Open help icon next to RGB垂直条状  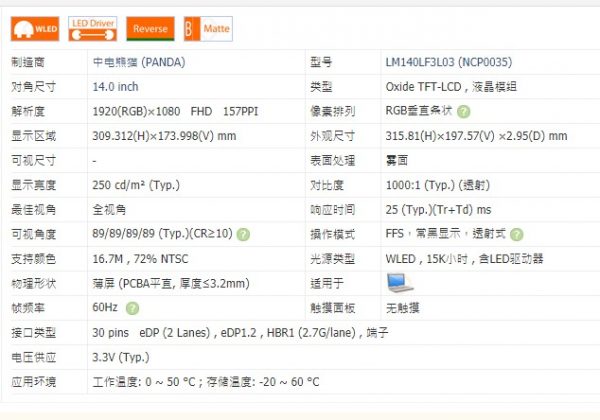coord(463,112)
